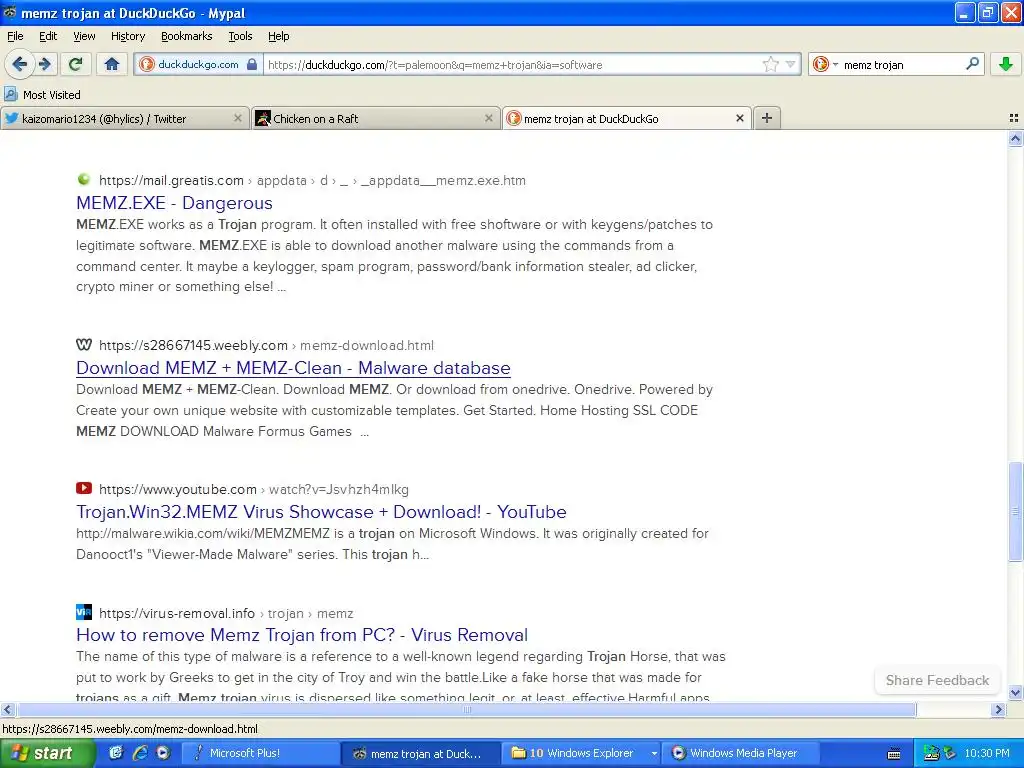The width and height of the screenshot is (1024, 768).
Task: Open the File menu
Action: tap(15, 36)
